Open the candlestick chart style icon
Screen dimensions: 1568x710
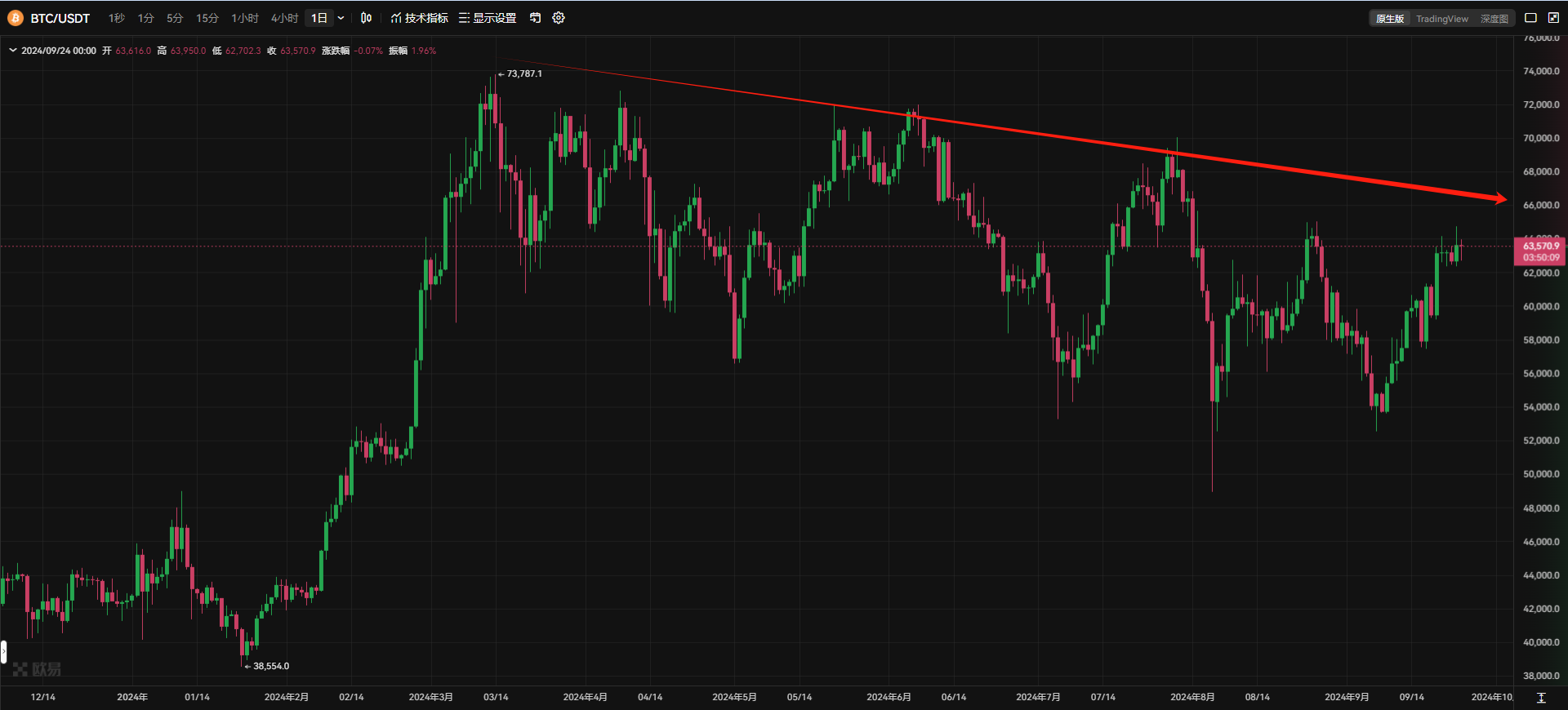point(367,18)
